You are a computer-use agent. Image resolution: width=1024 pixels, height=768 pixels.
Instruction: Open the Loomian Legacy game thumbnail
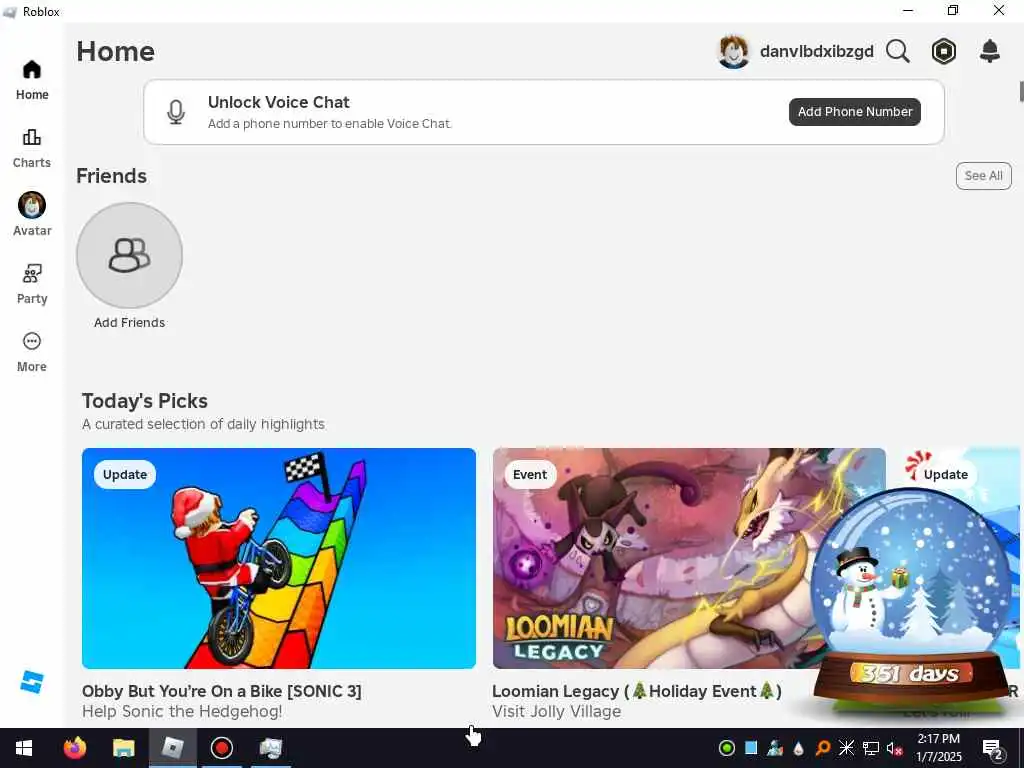(689, 558)
